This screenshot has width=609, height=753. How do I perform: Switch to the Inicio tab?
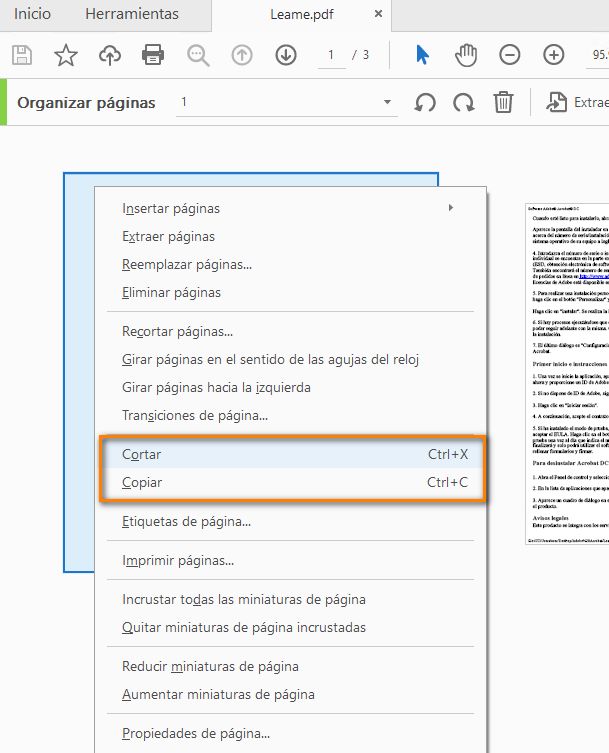click(x=32, y=14)
